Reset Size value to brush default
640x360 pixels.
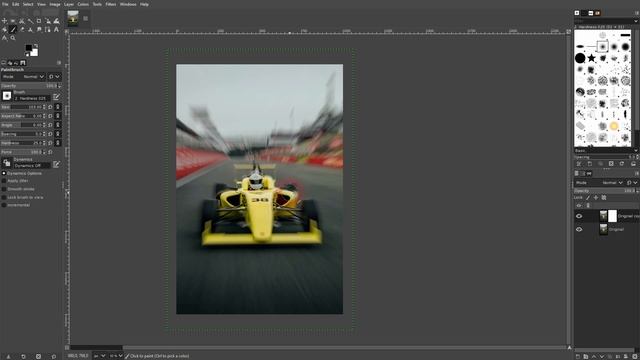click(x=51, y=107)
